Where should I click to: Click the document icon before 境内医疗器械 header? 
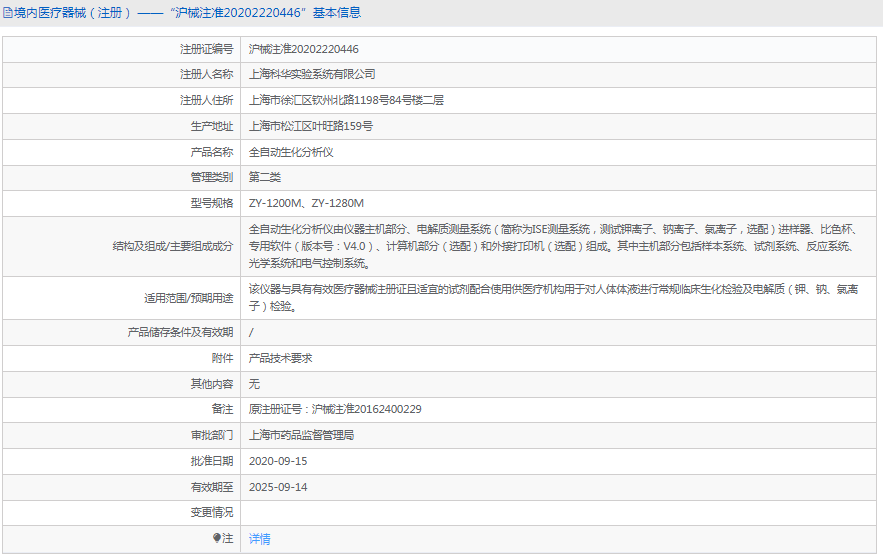(7, 13)
